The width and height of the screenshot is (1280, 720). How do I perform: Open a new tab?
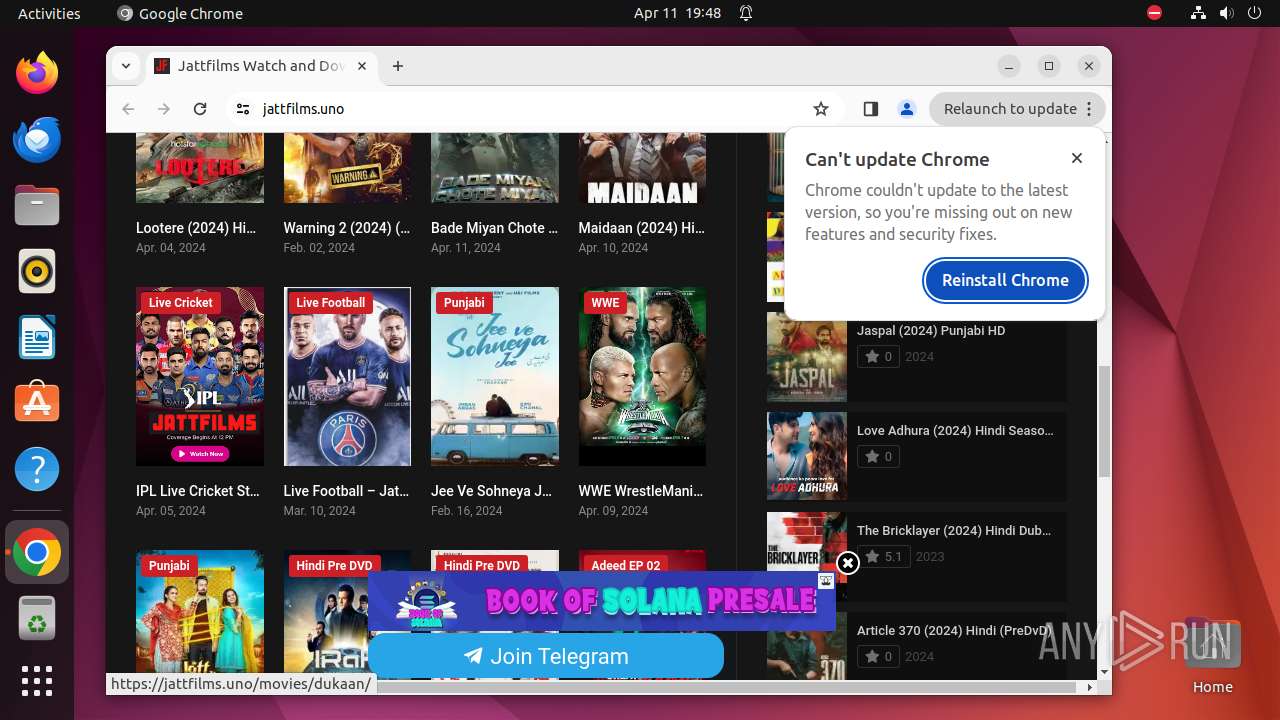coord(398,66)
